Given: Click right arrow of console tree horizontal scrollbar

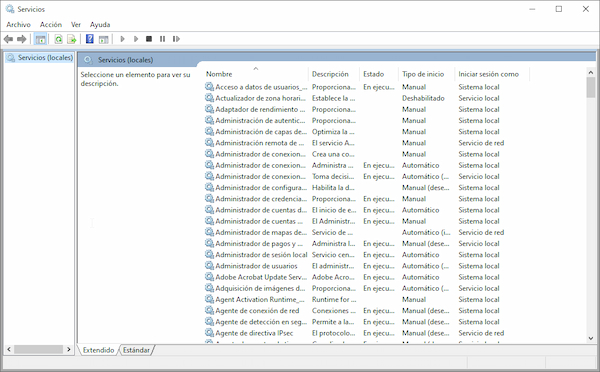Looking at the screenshot, I should point(68,349).
